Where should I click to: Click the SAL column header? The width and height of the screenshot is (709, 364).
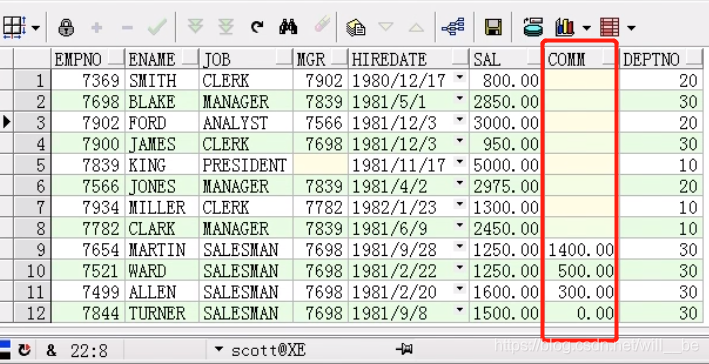(506, 59)
